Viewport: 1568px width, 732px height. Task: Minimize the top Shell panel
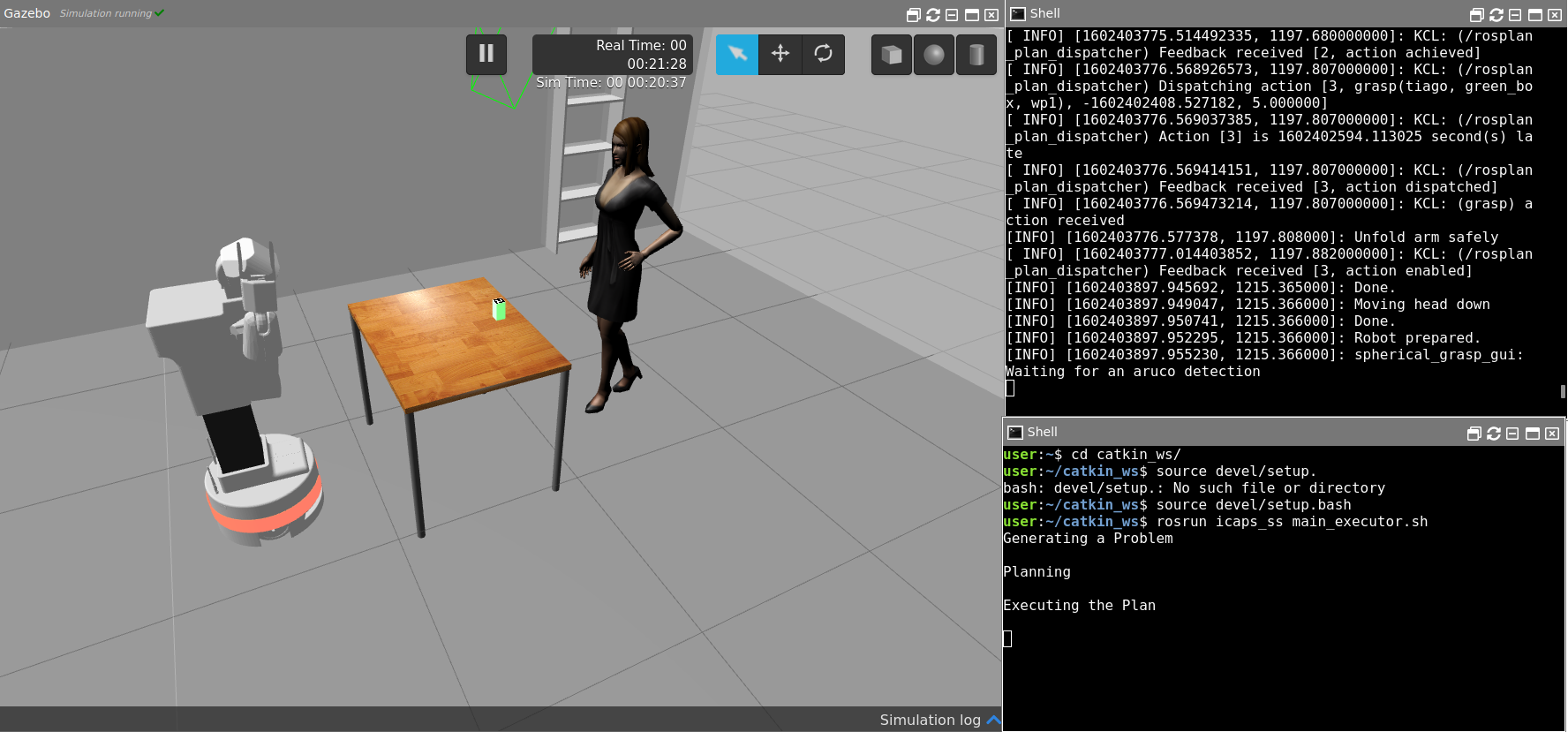pos(1515,15)
